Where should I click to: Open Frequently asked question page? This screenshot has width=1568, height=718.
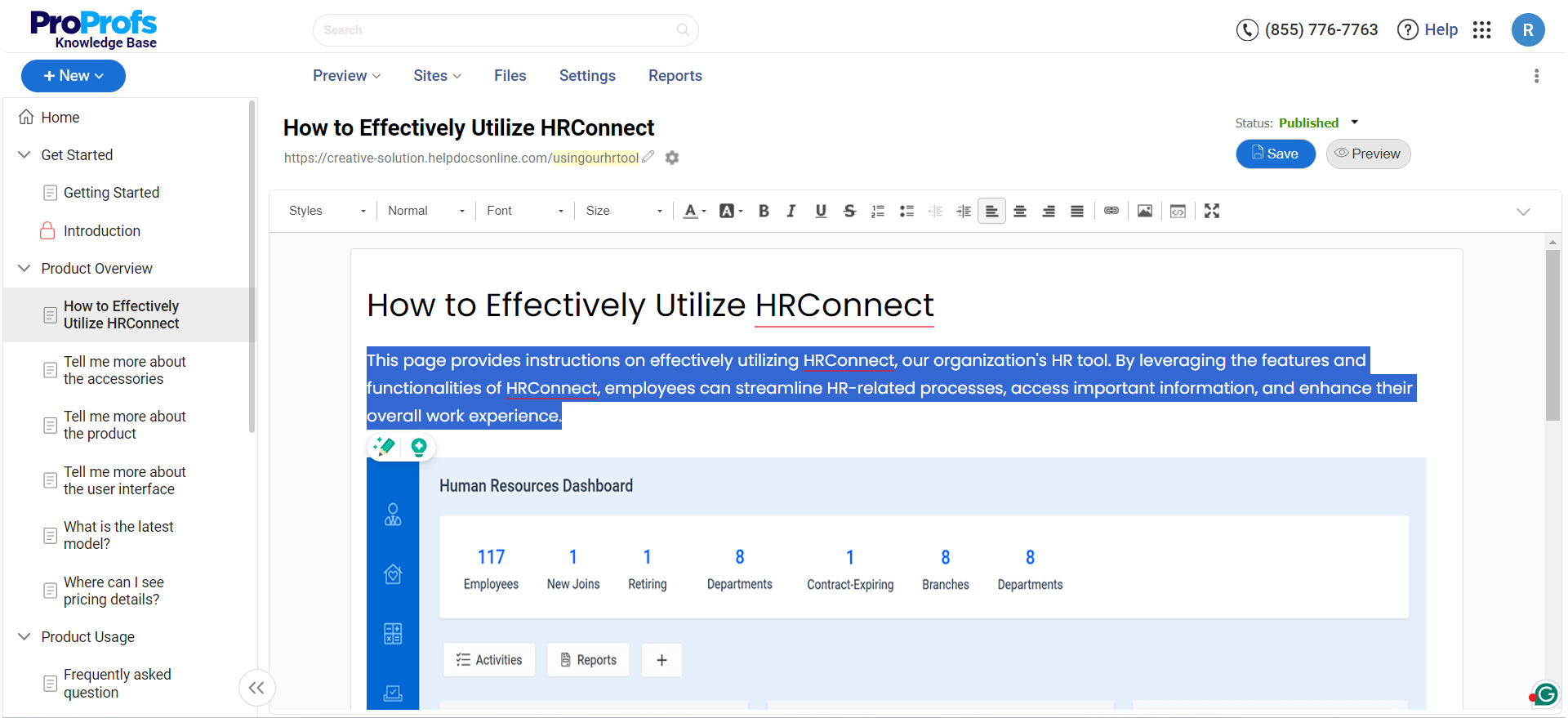tap(117, 683)
